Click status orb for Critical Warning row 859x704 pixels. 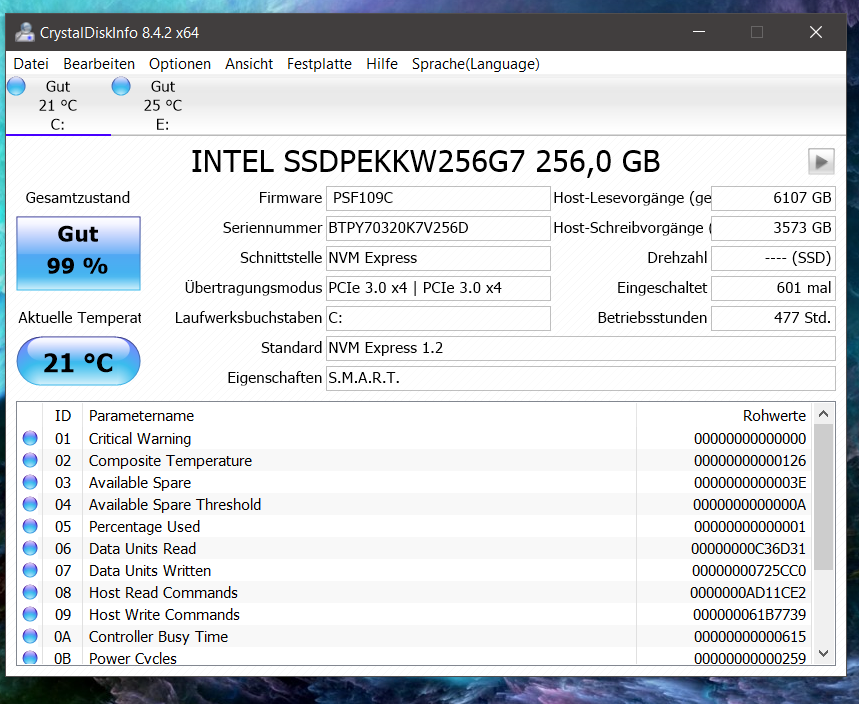click(30, 438)
